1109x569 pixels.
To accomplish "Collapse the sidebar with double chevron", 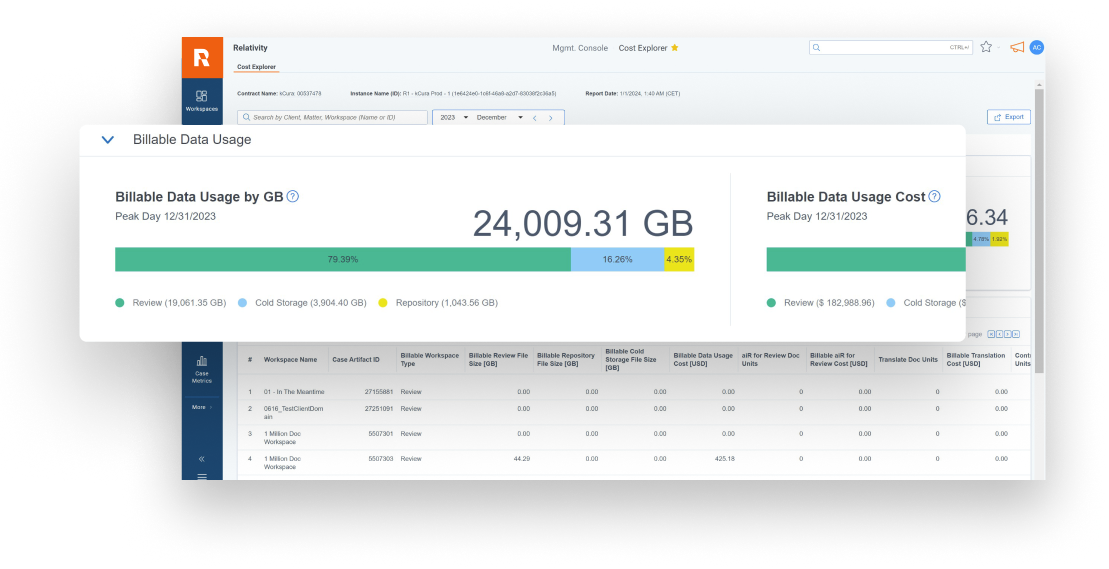I will (201, 459).
